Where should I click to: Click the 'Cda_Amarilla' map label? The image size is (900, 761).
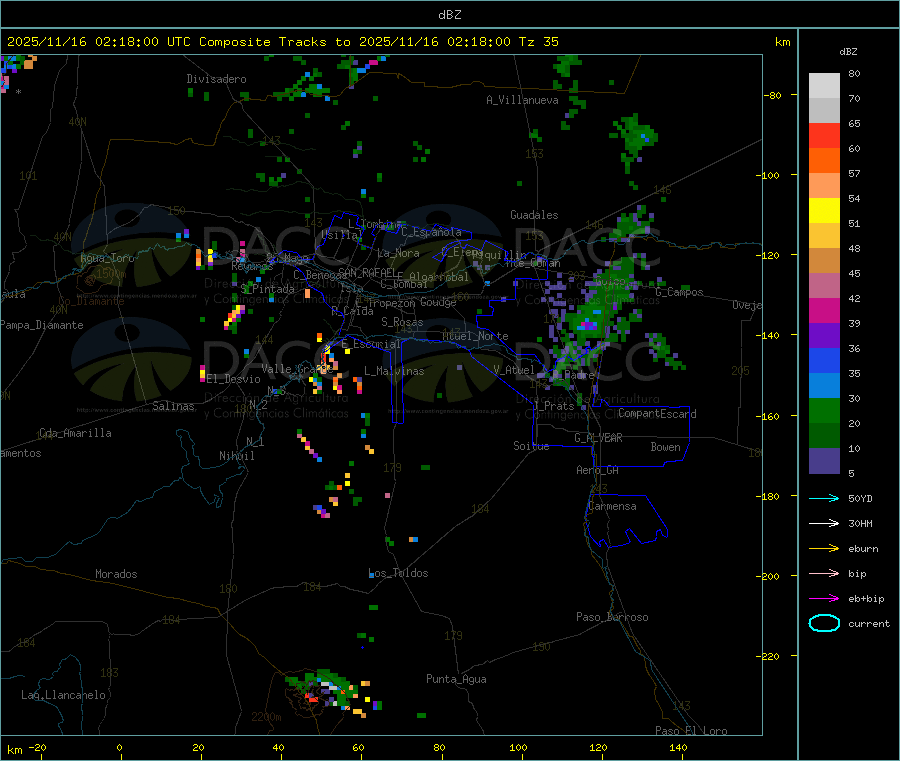pyautogui.click(x=75, y=433)
